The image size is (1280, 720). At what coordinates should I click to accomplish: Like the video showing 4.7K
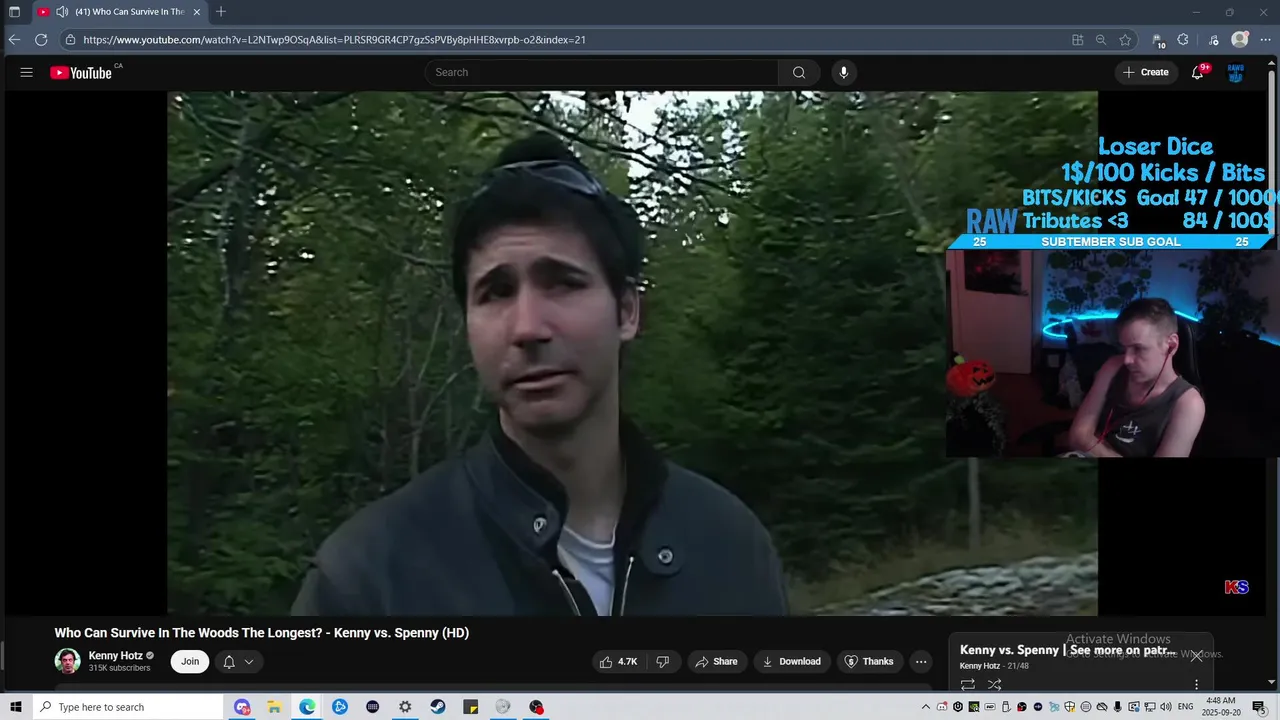619,661
